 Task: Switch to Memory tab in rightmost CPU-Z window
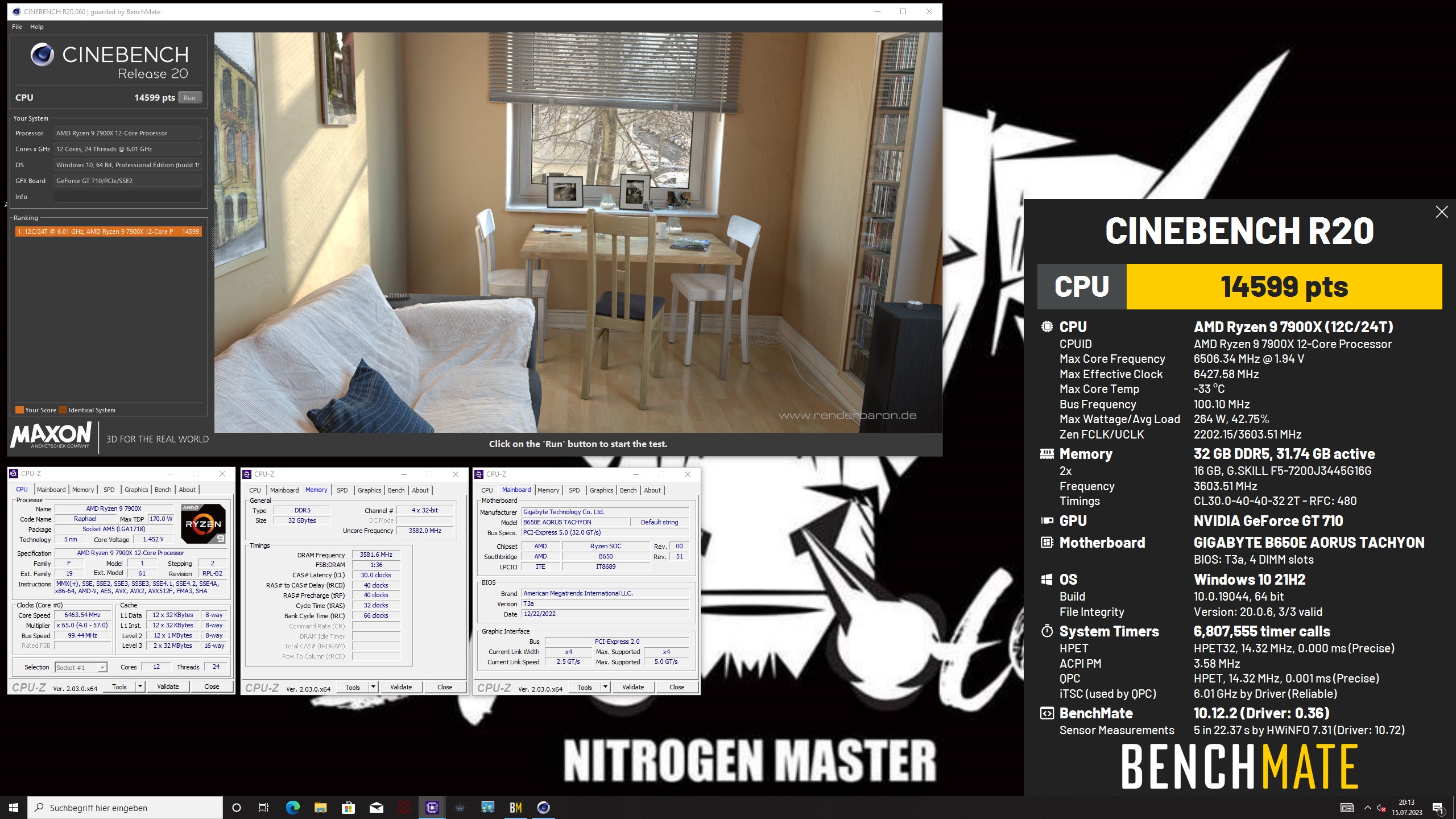coord(548,490)
